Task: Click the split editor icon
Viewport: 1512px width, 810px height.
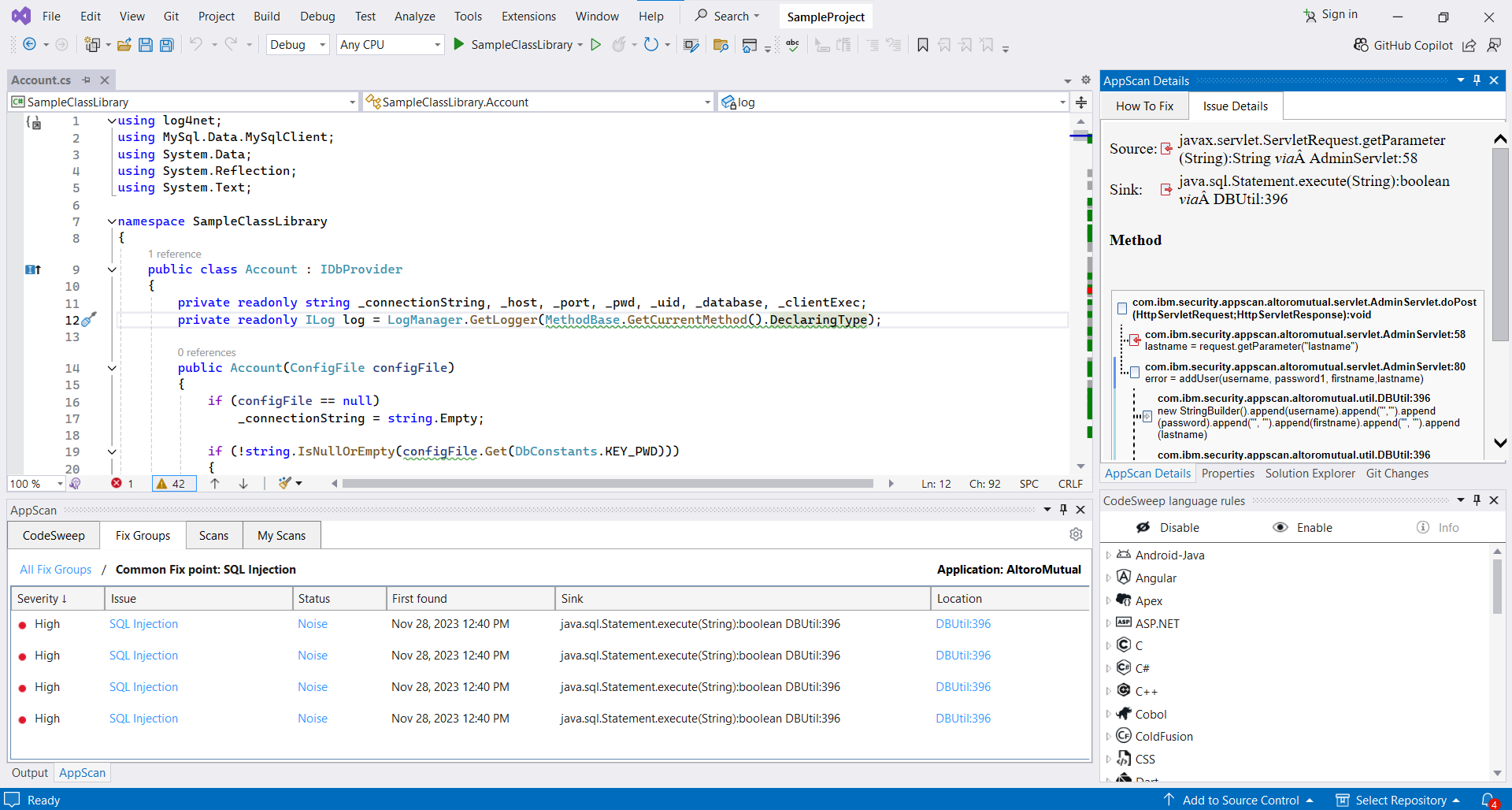Action: [1081, 102]
